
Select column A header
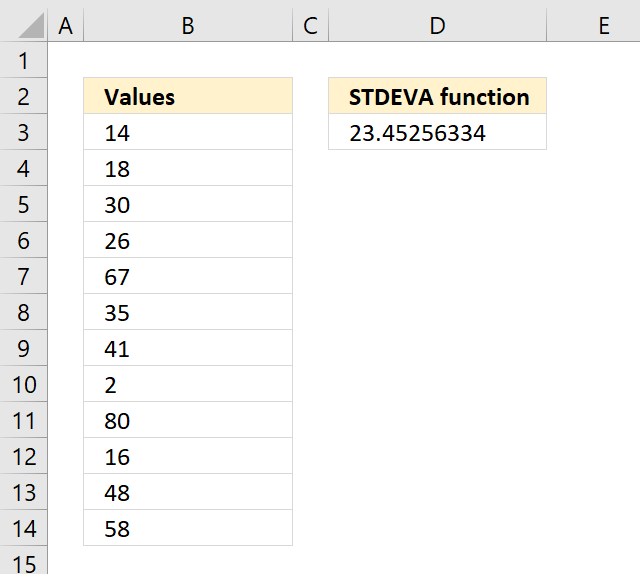(66, 26)
